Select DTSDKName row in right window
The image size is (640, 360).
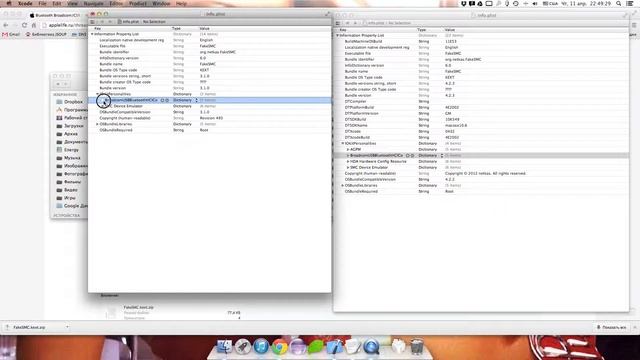[x=481, y=126]
